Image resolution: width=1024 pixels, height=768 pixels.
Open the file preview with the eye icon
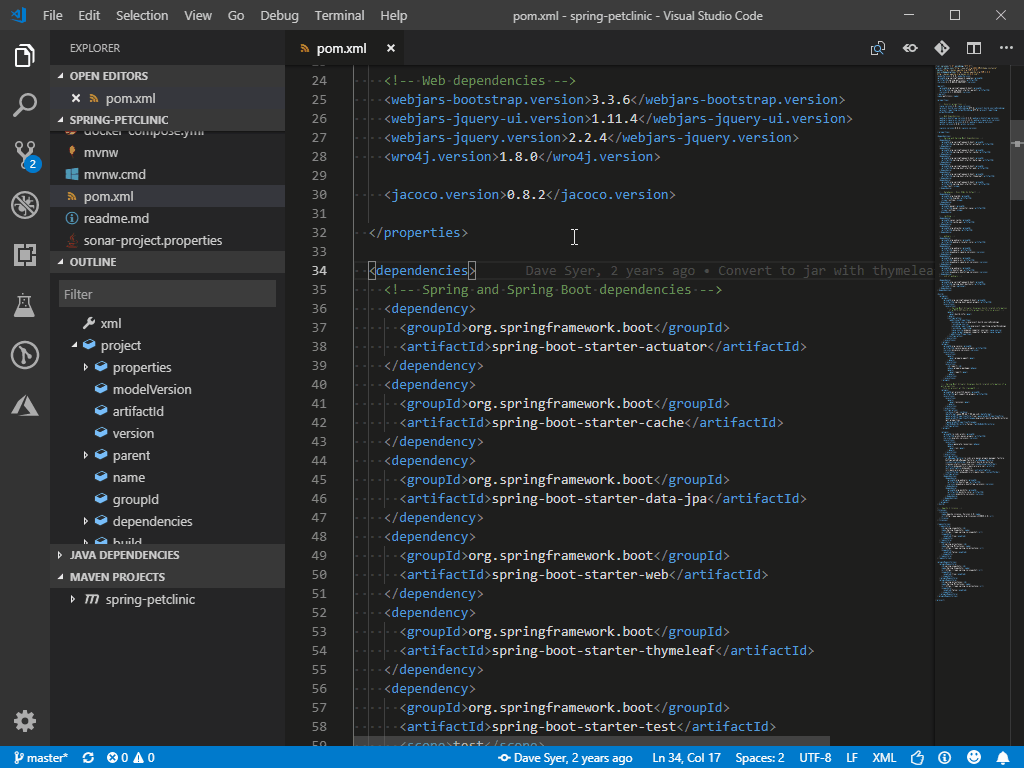pos(909,47)
